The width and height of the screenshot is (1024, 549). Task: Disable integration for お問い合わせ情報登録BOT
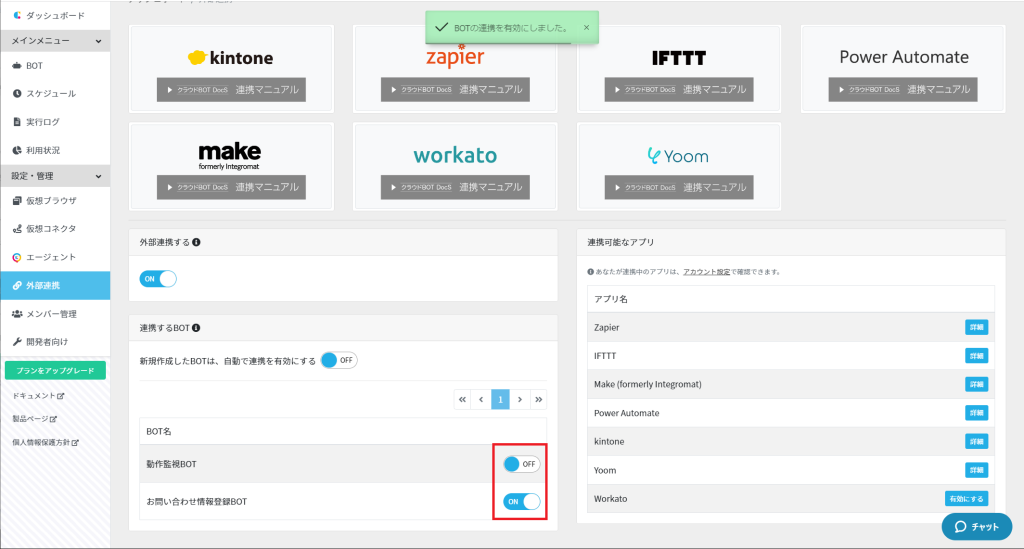click(521, 501)
